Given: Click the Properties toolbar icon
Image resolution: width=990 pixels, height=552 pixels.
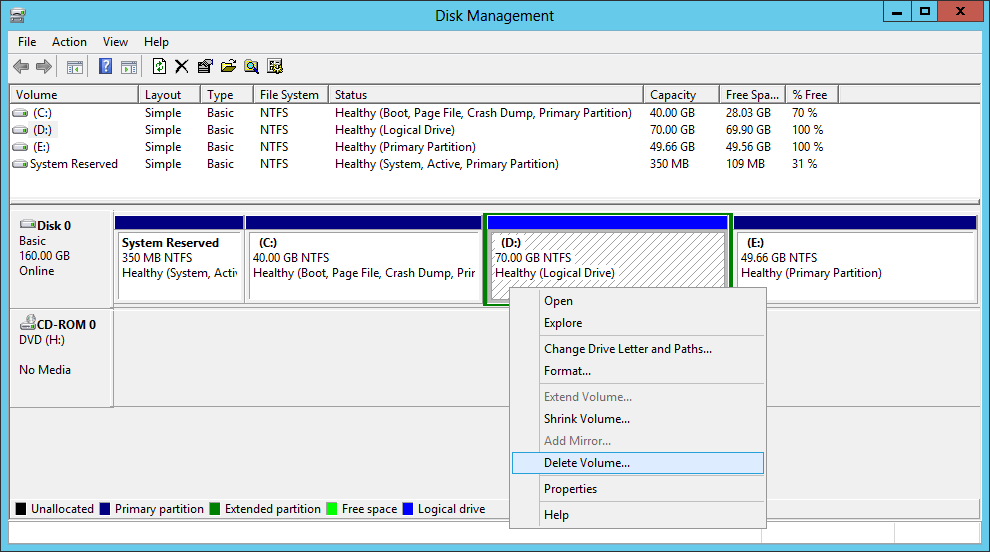Looking at the screenshot, I should coord(205,66).
